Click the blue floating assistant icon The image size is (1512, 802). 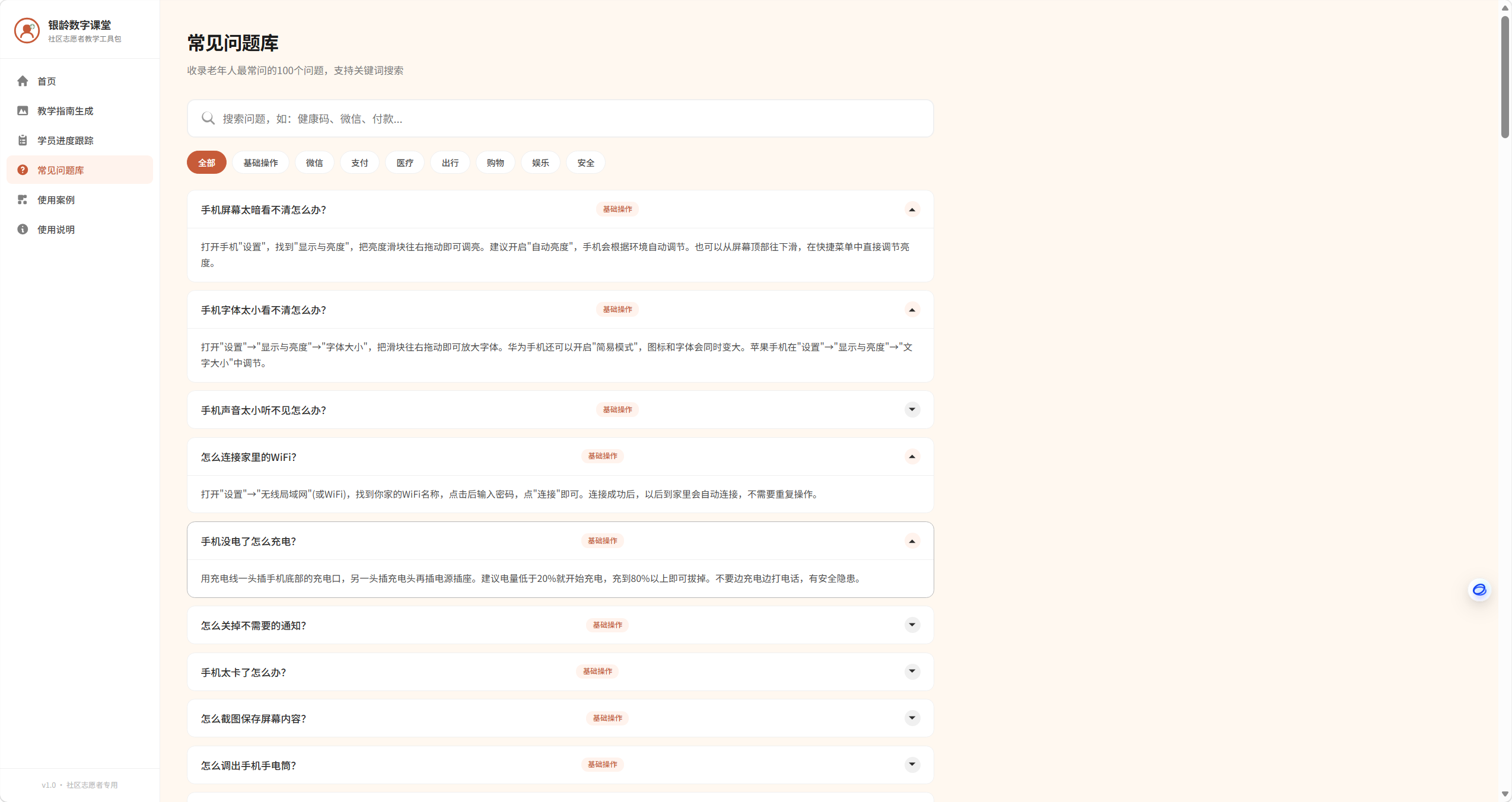point(1479,590)
